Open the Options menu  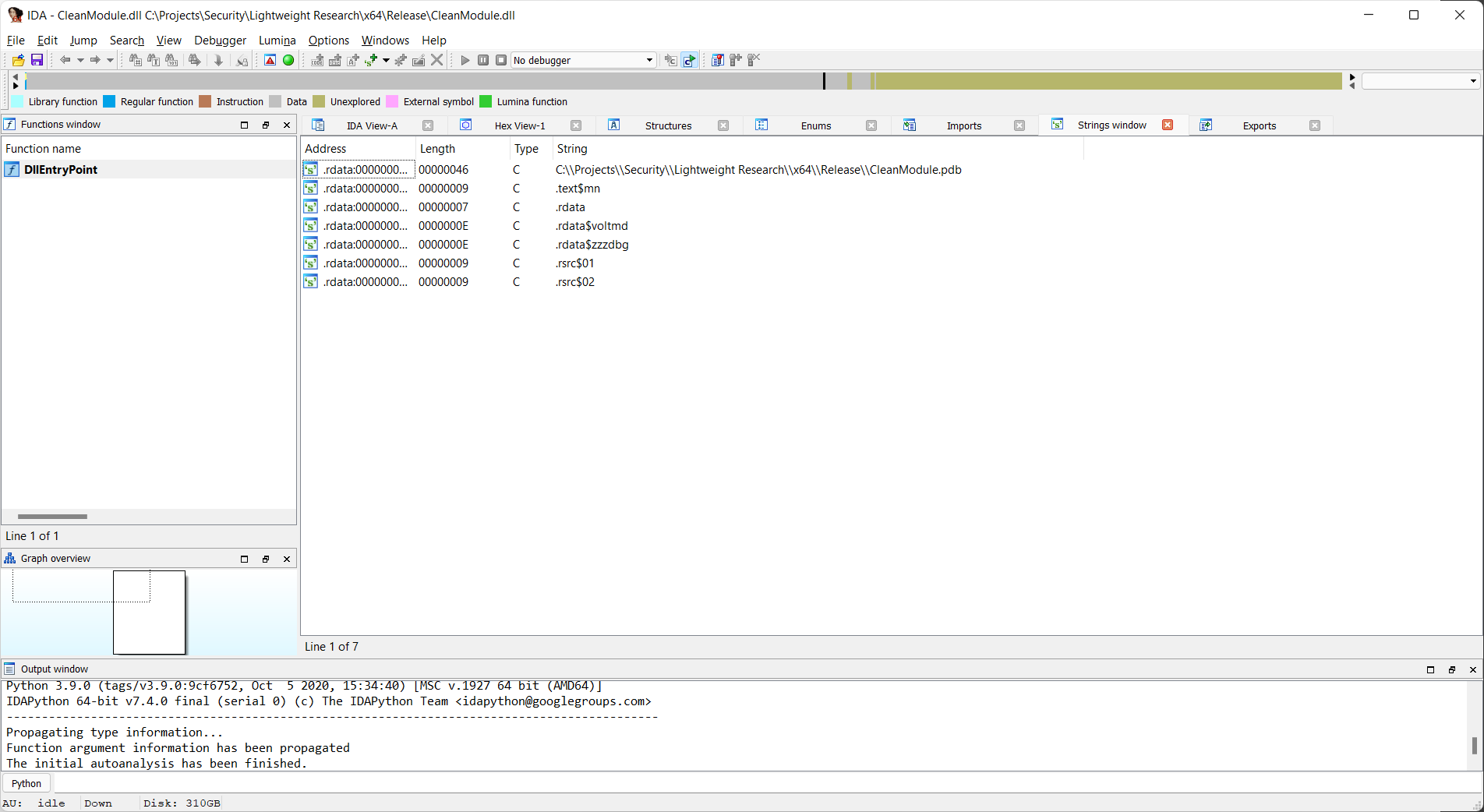pos(329,41)
